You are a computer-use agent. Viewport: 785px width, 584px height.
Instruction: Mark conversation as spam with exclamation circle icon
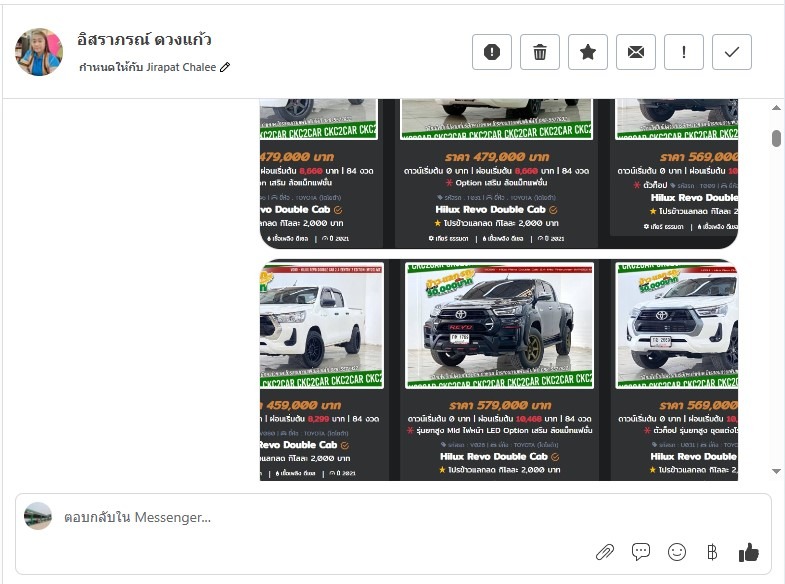click(x=492, y=52)
